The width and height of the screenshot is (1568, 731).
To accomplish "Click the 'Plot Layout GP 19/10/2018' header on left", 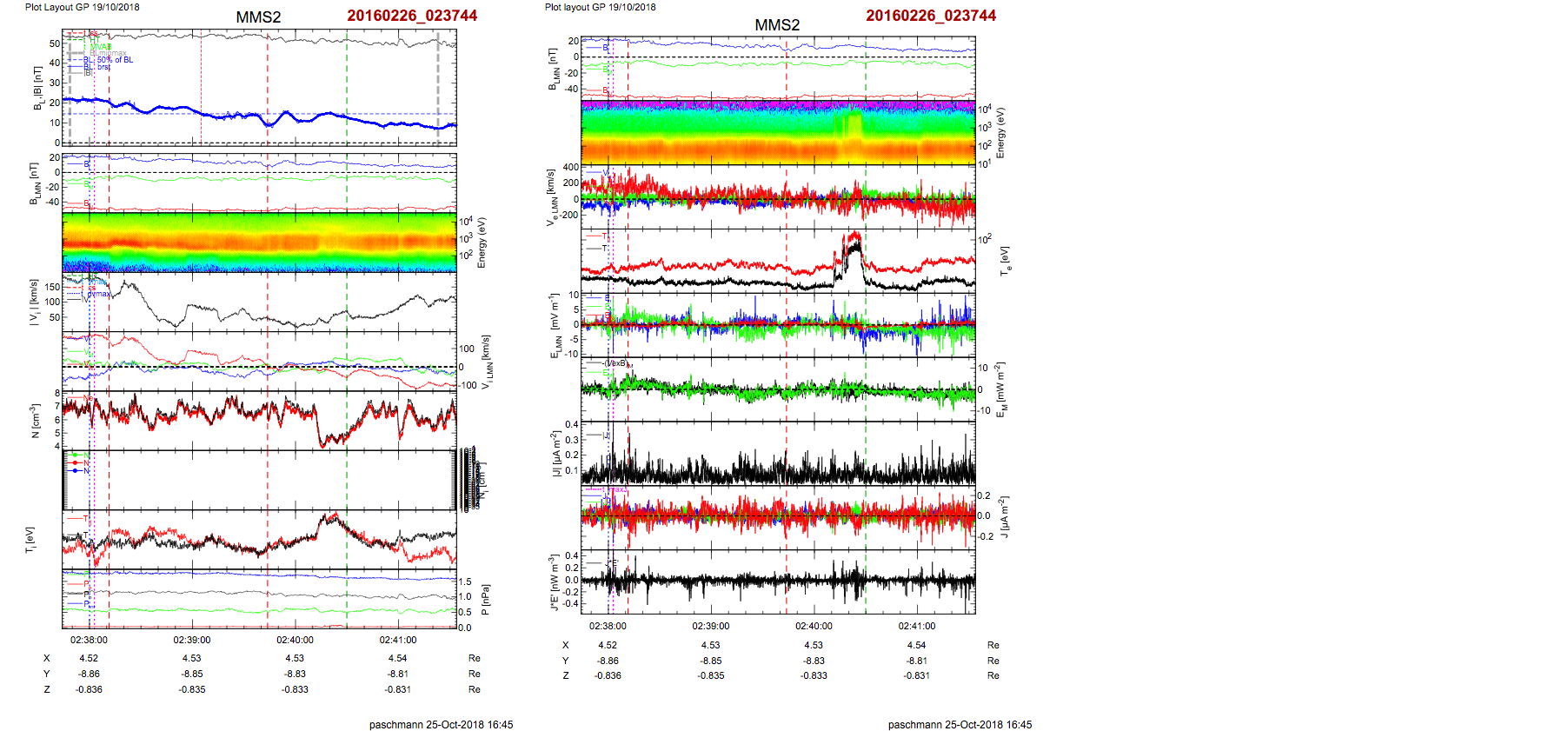I will click(x=82, y=7).
